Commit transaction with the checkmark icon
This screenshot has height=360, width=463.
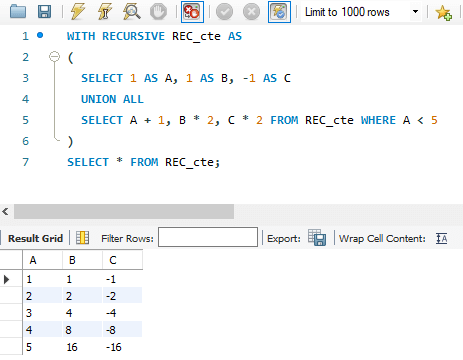tap(224, 12)
